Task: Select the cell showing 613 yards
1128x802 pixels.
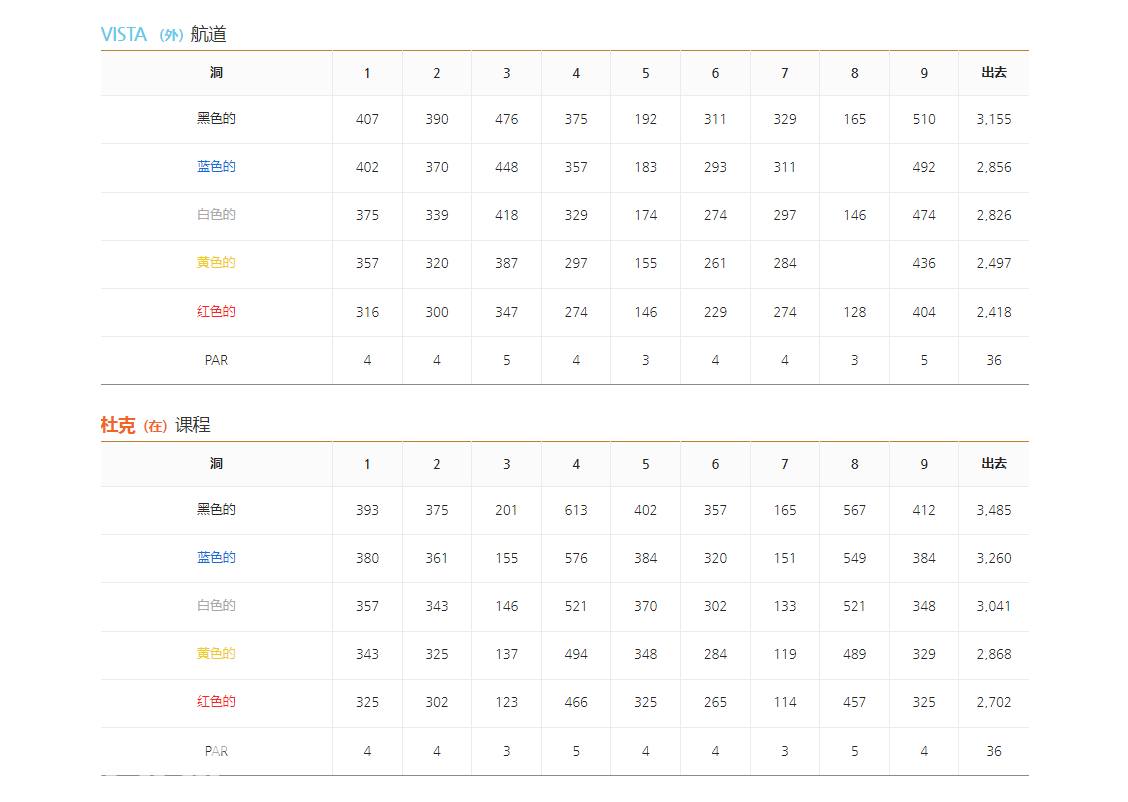Action: pyautogui.click(x=576, y=510)
